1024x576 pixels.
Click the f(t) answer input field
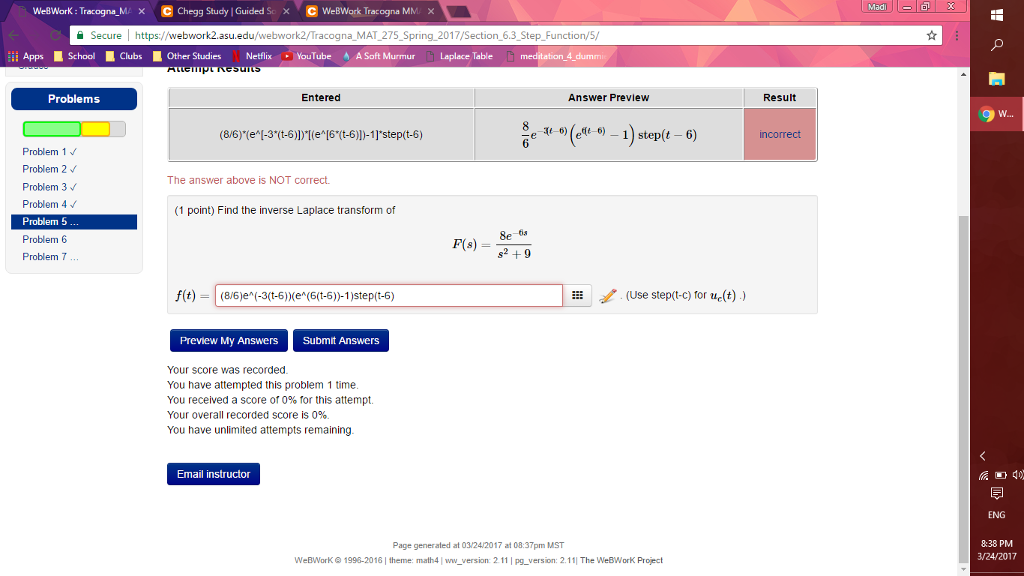(x=389, y=295)
